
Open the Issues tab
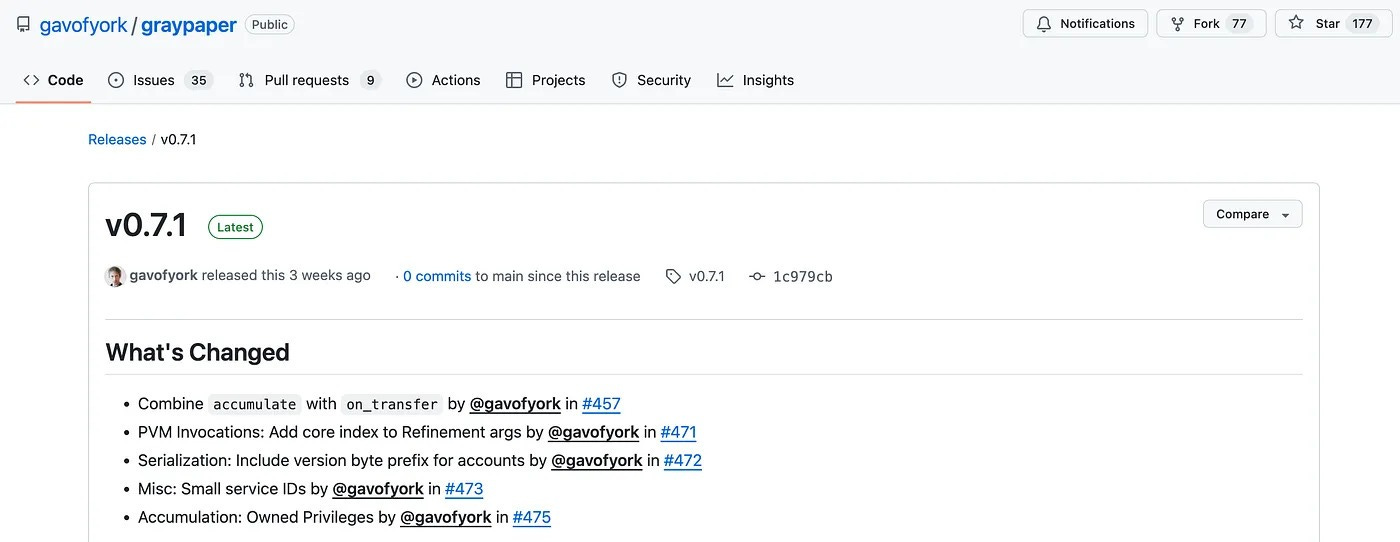click(160, 80)
